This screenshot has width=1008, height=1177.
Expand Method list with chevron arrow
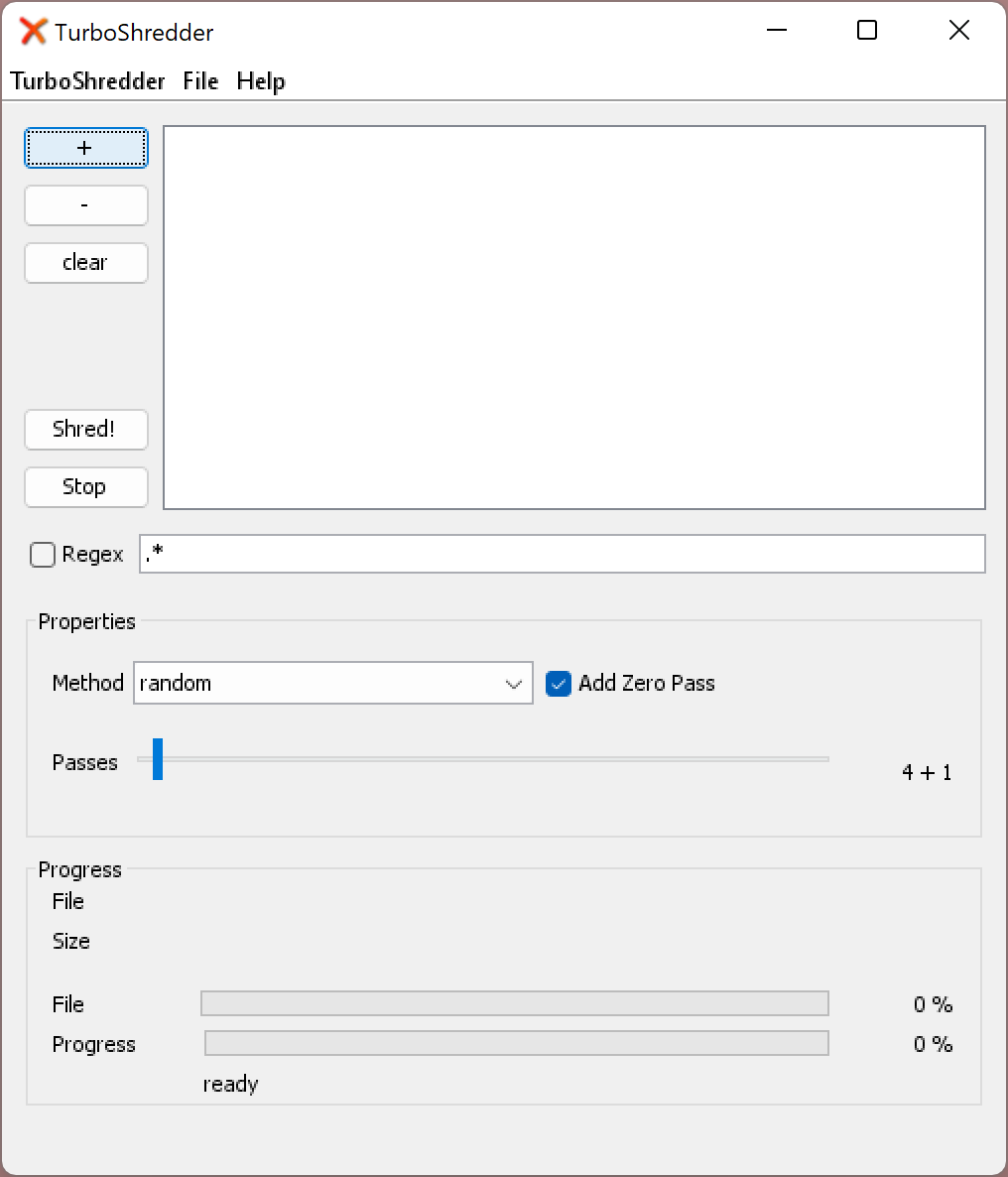pyautogui.click(x=514, y=684)
